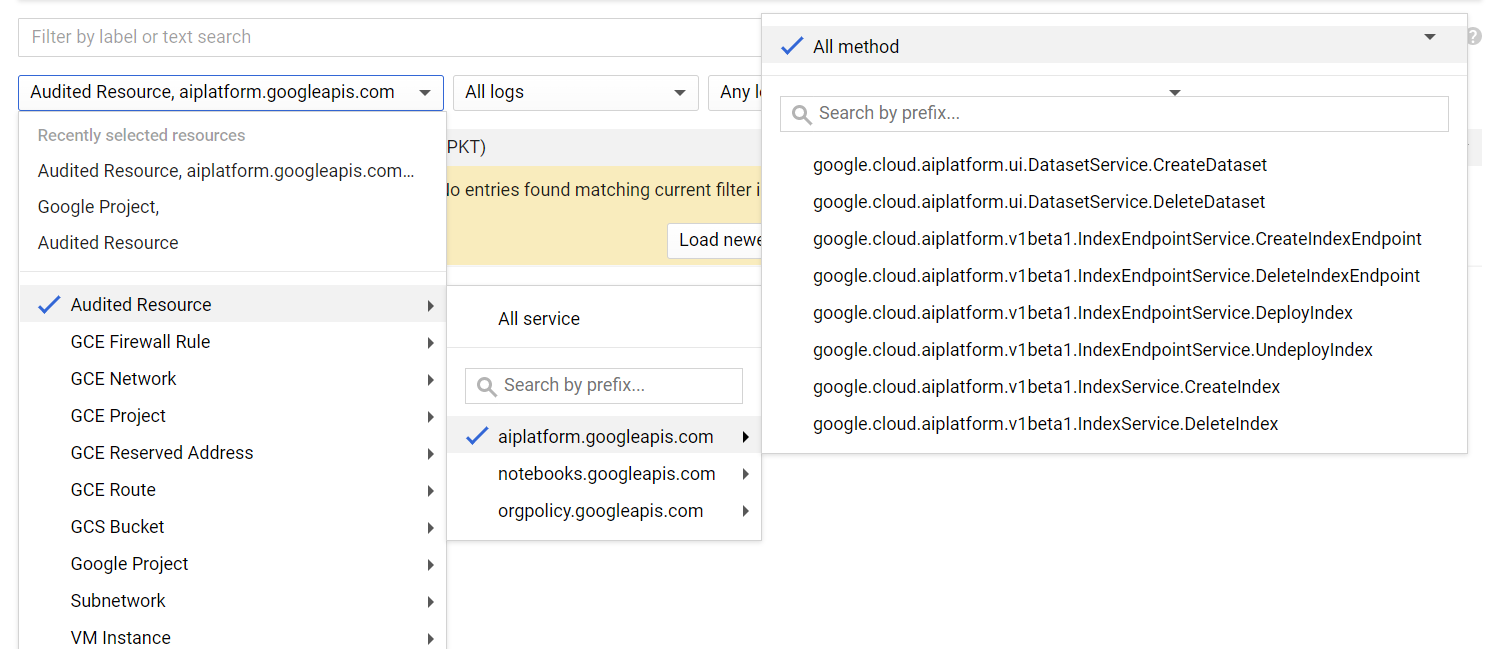Select All service option
Screen dimensions: 1495x649
538,319
